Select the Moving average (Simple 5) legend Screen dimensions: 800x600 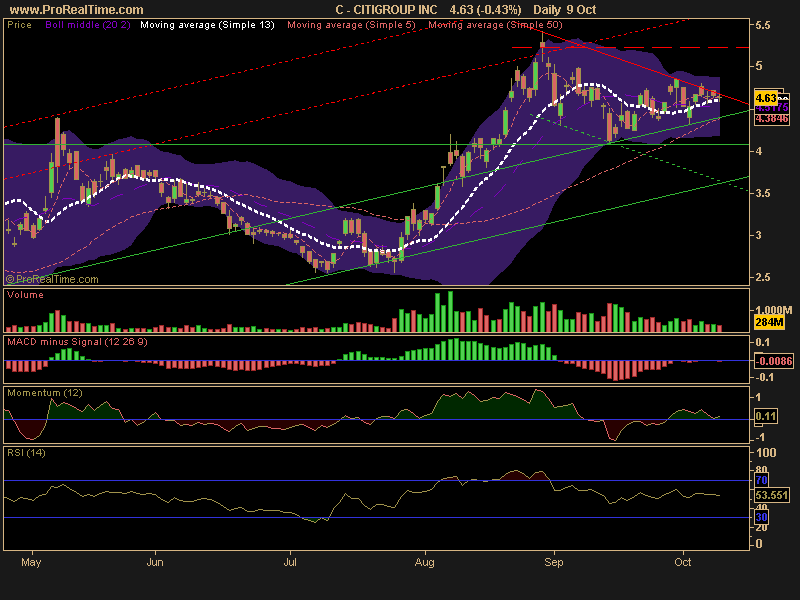(x=351, y=25)
